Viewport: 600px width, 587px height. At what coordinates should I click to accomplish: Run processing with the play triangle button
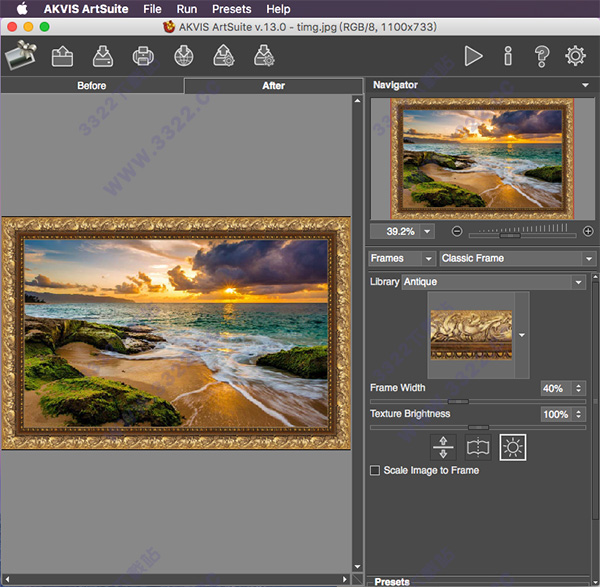(473, 56)
